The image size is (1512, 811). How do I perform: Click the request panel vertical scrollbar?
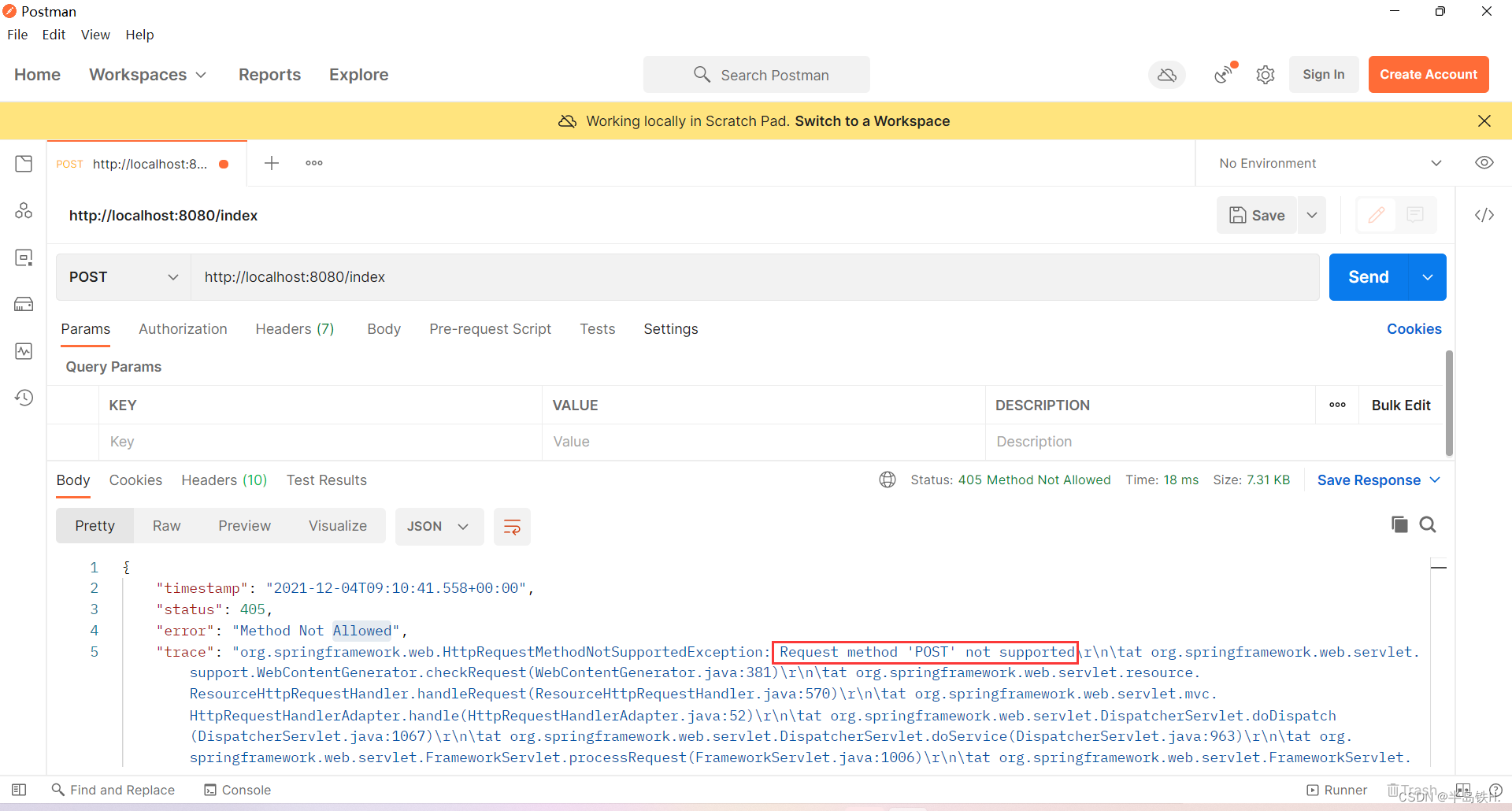click(x=1448, y=403)
